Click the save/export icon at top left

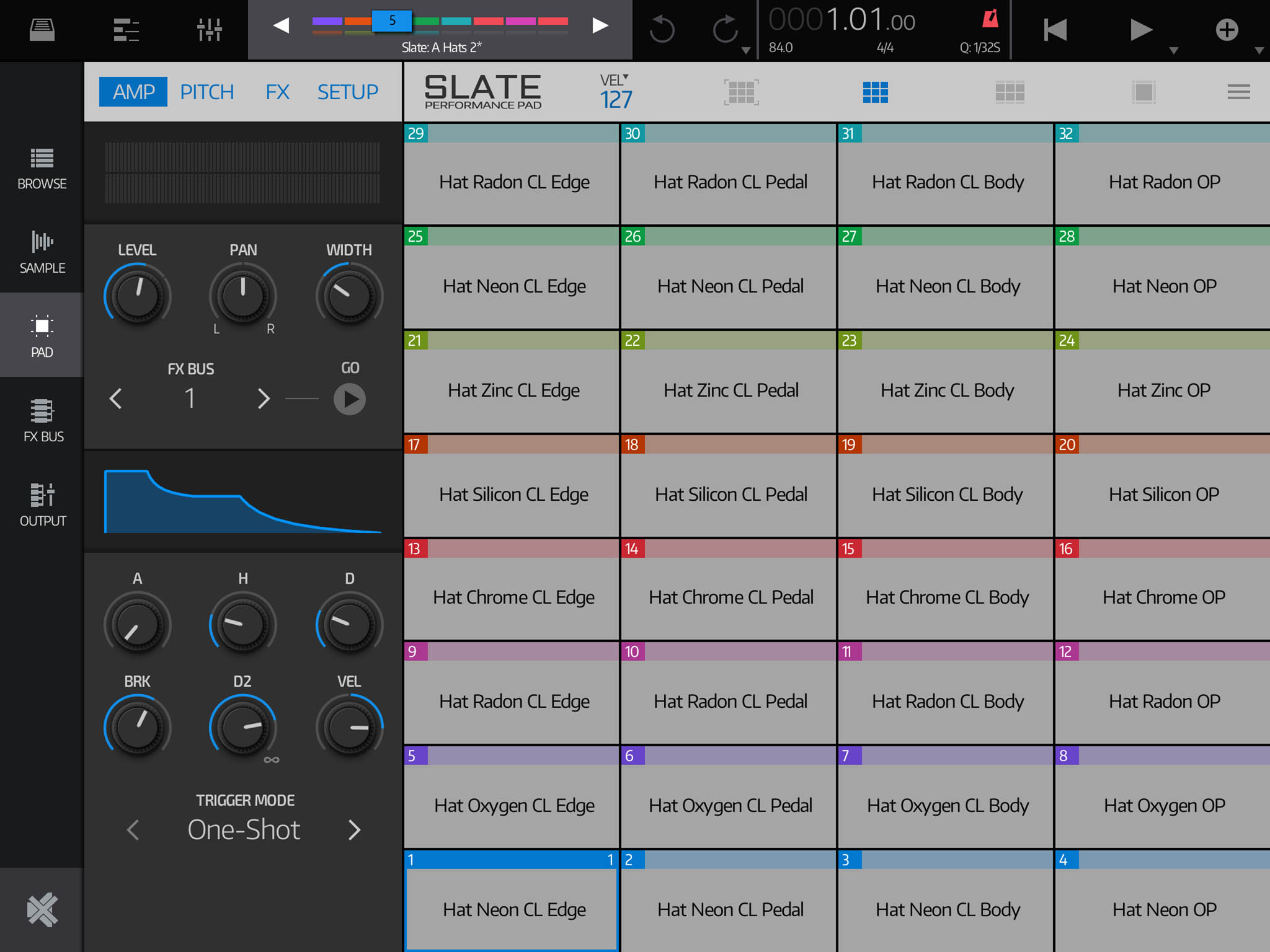pos(41,29)
